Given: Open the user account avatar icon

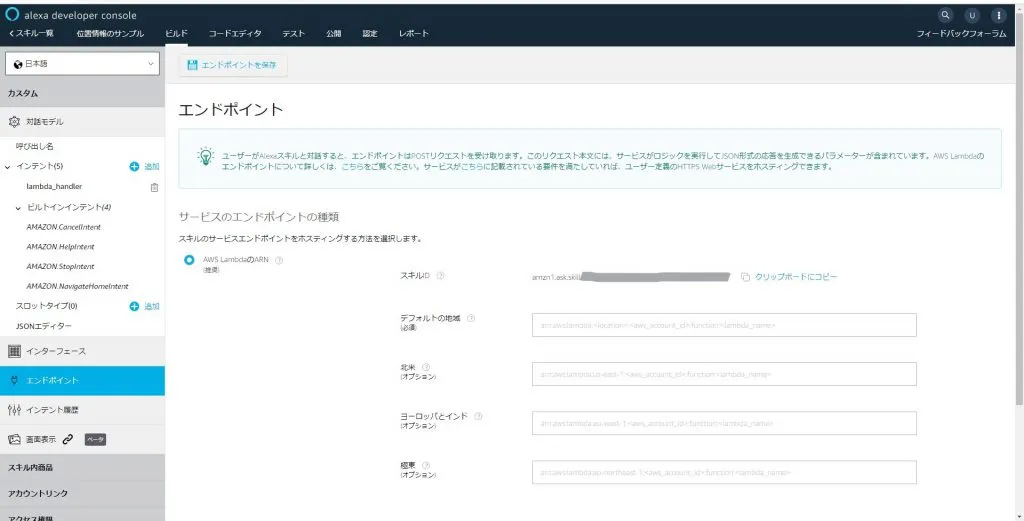Looking at the screenshot, I should (x=972, y=15).
